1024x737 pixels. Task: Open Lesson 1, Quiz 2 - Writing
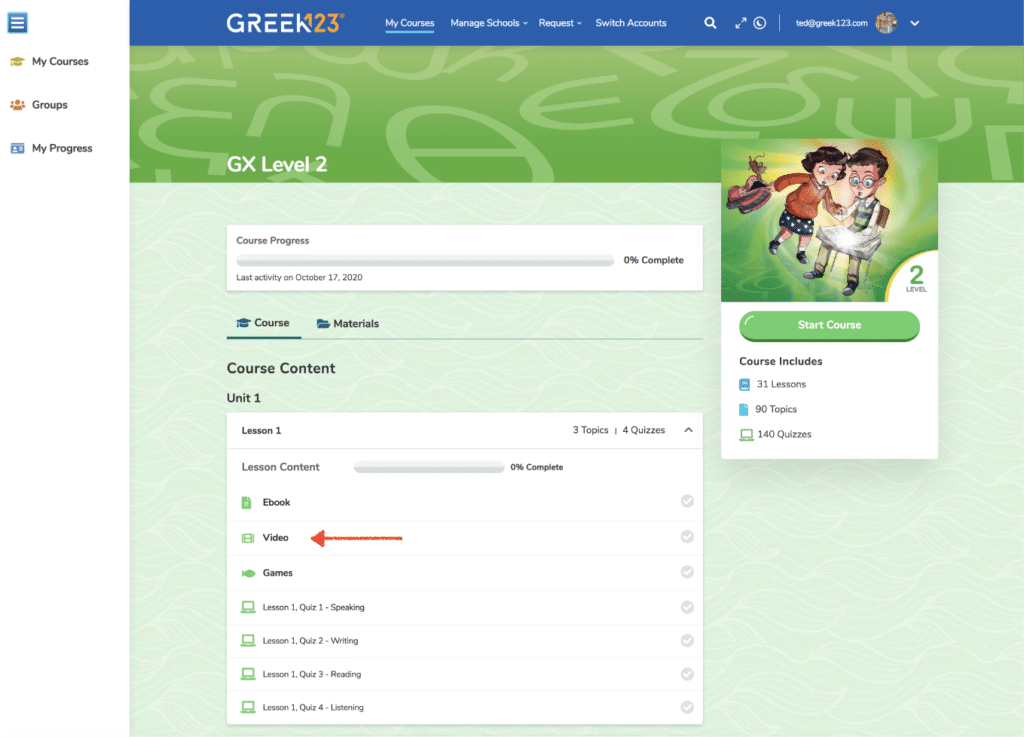pyautogui.click(x=310, y=641)
